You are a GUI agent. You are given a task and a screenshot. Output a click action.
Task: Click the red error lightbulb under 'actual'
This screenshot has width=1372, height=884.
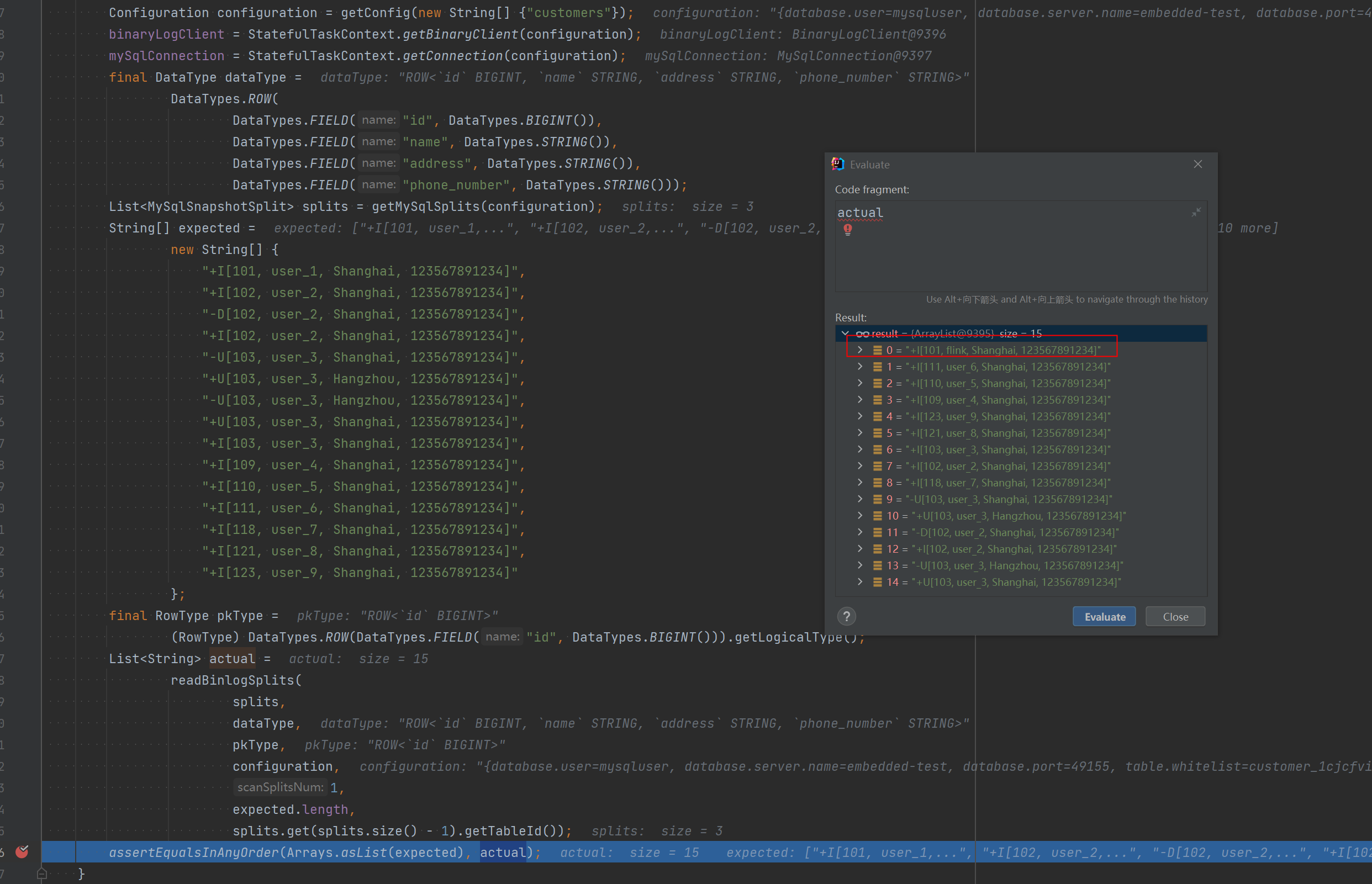pyautogui.click(x=848, y=230)
